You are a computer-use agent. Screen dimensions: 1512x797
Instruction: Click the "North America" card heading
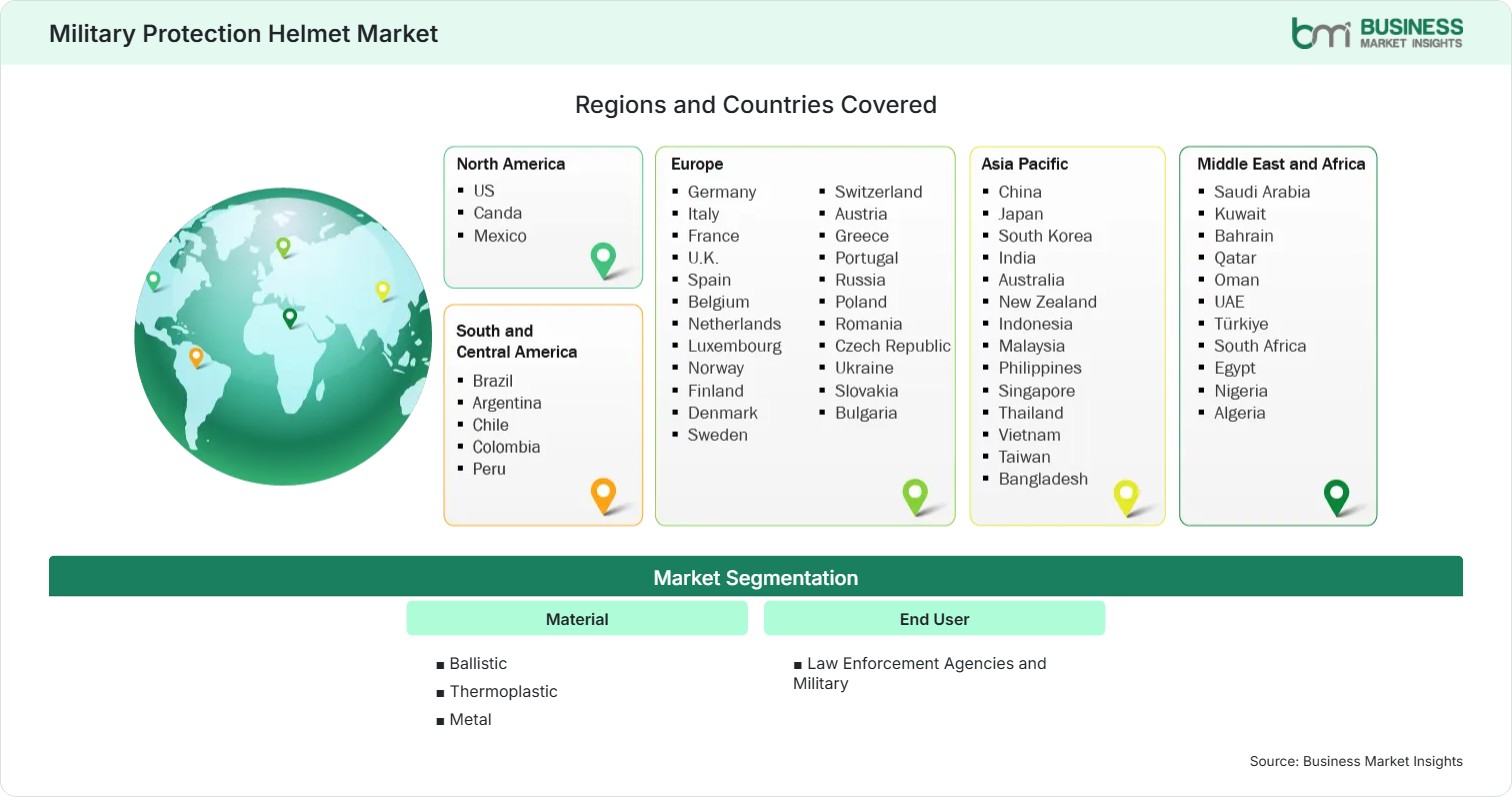tap(511, 164)
